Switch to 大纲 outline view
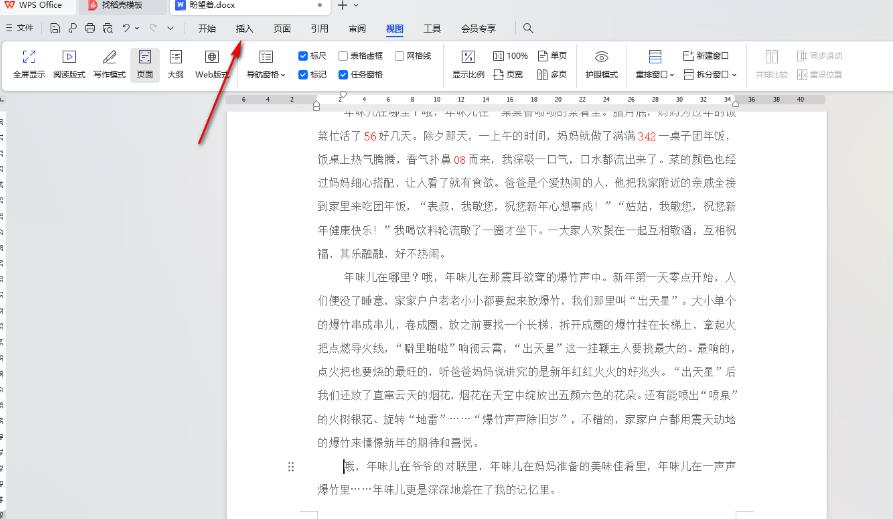This screenshot has height=519, width=893. coord(175,64)
